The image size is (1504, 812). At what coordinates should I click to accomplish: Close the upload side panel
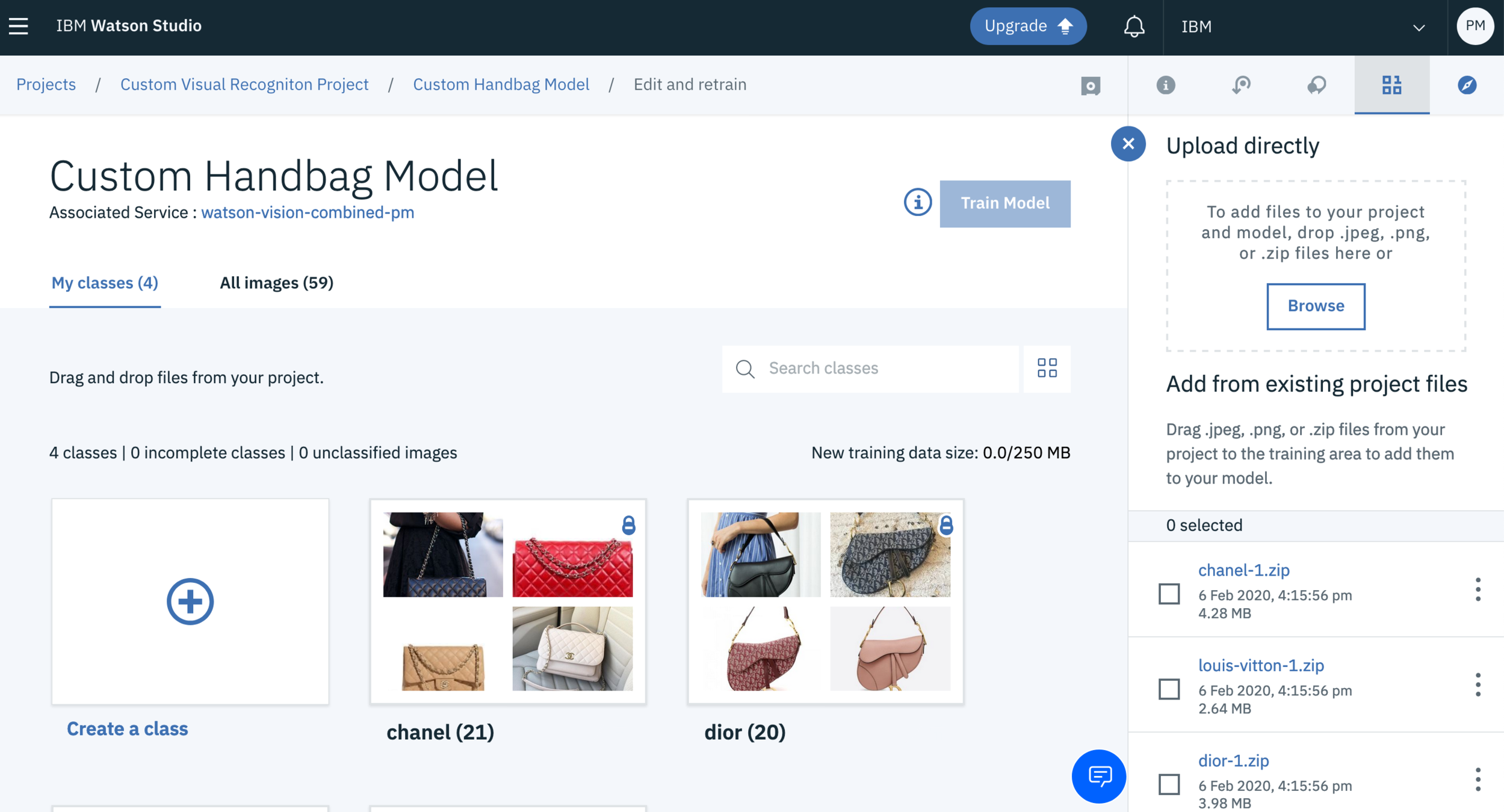click(1128, 144)
